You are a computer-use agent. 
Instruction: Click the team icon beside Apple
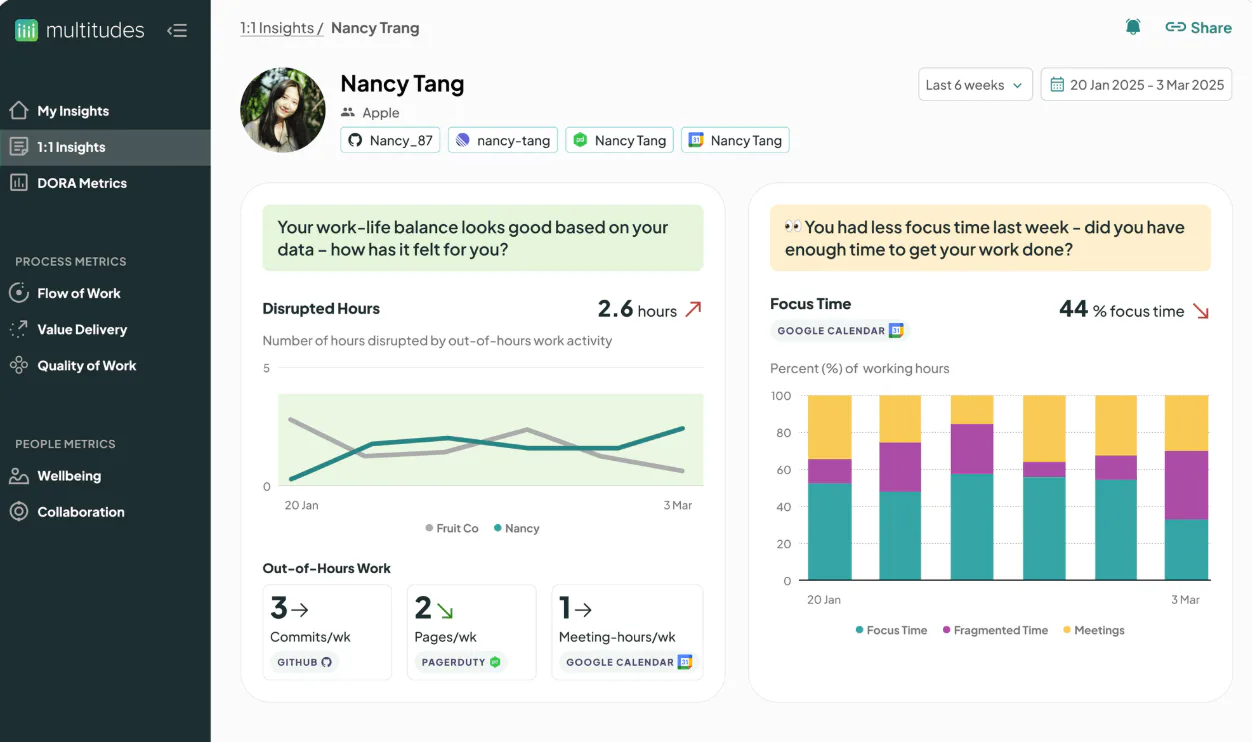pyautogui.click(x=348, y=113)
